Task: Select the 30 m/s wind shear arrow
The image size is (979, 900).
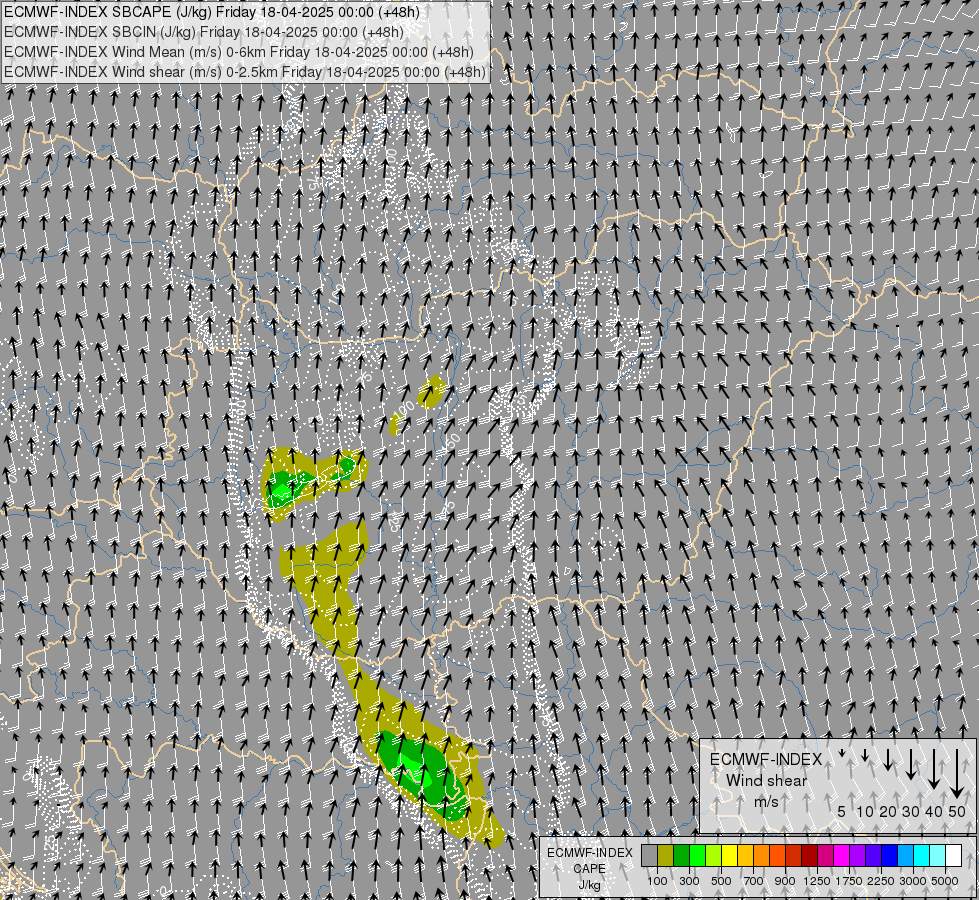Action: coord(911,764)
